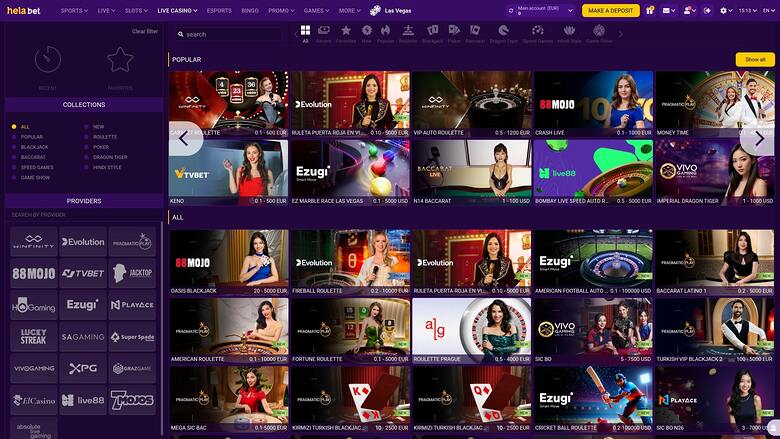Open the Games menu item
The height and width of the screenshot is (439, 780).
316,10
